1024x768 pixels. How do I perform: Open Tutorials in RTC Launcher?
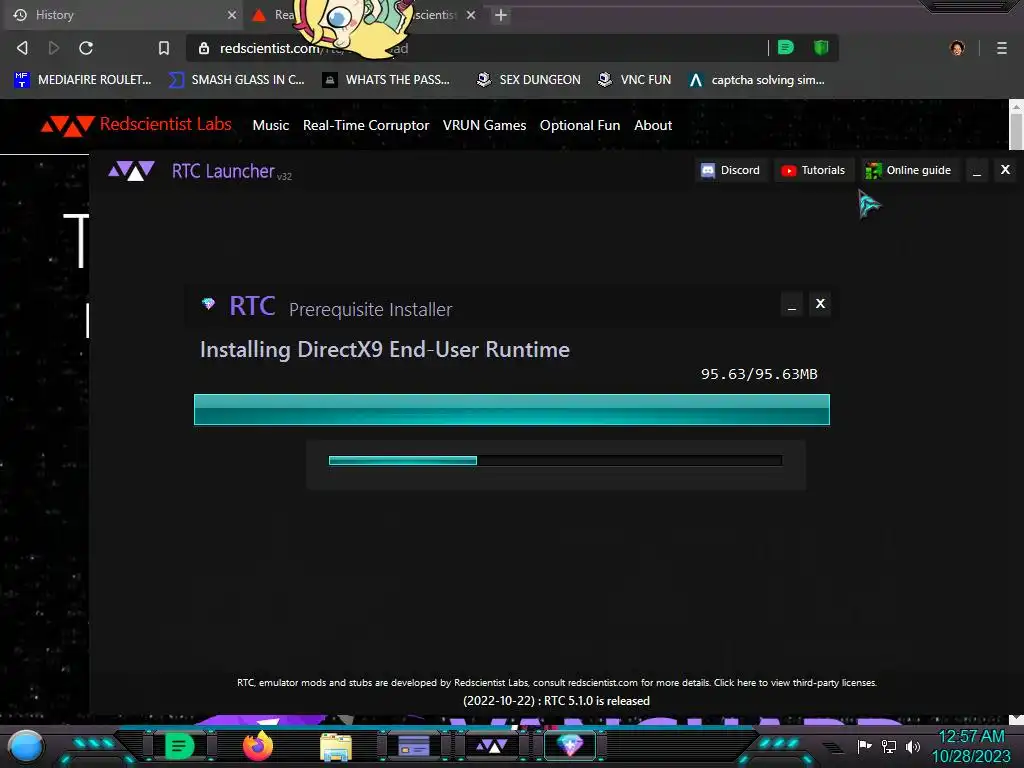(814, 170)
